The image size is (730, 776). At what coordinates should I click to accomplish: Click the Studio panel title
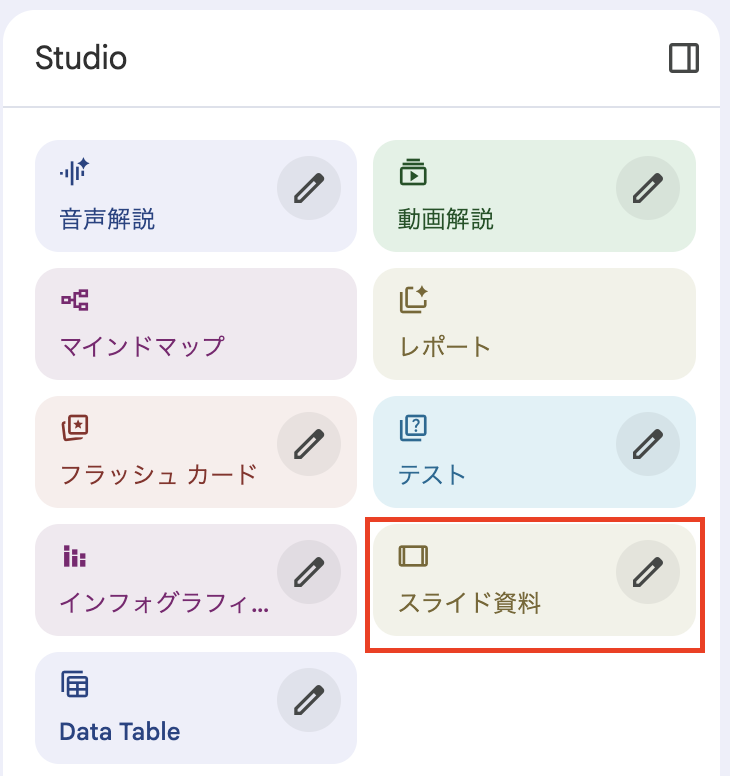(81, 58)
